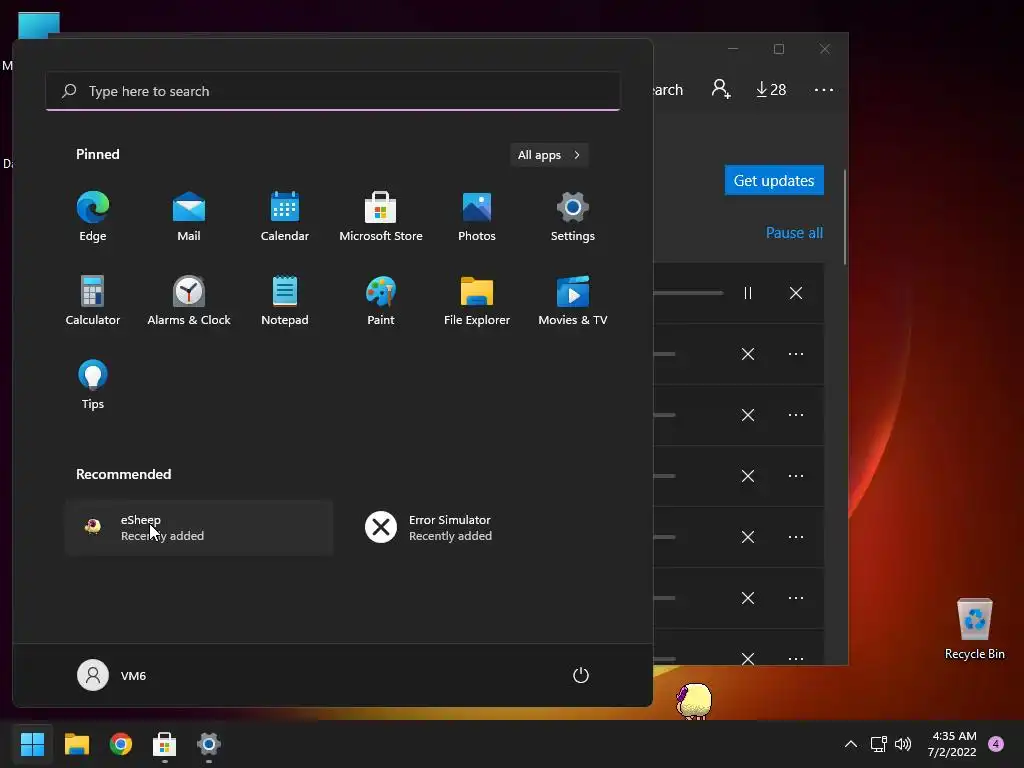Open the clock showing 4:35 AM
This screenshot has width=1024, height=768.
tap(952, 744)
